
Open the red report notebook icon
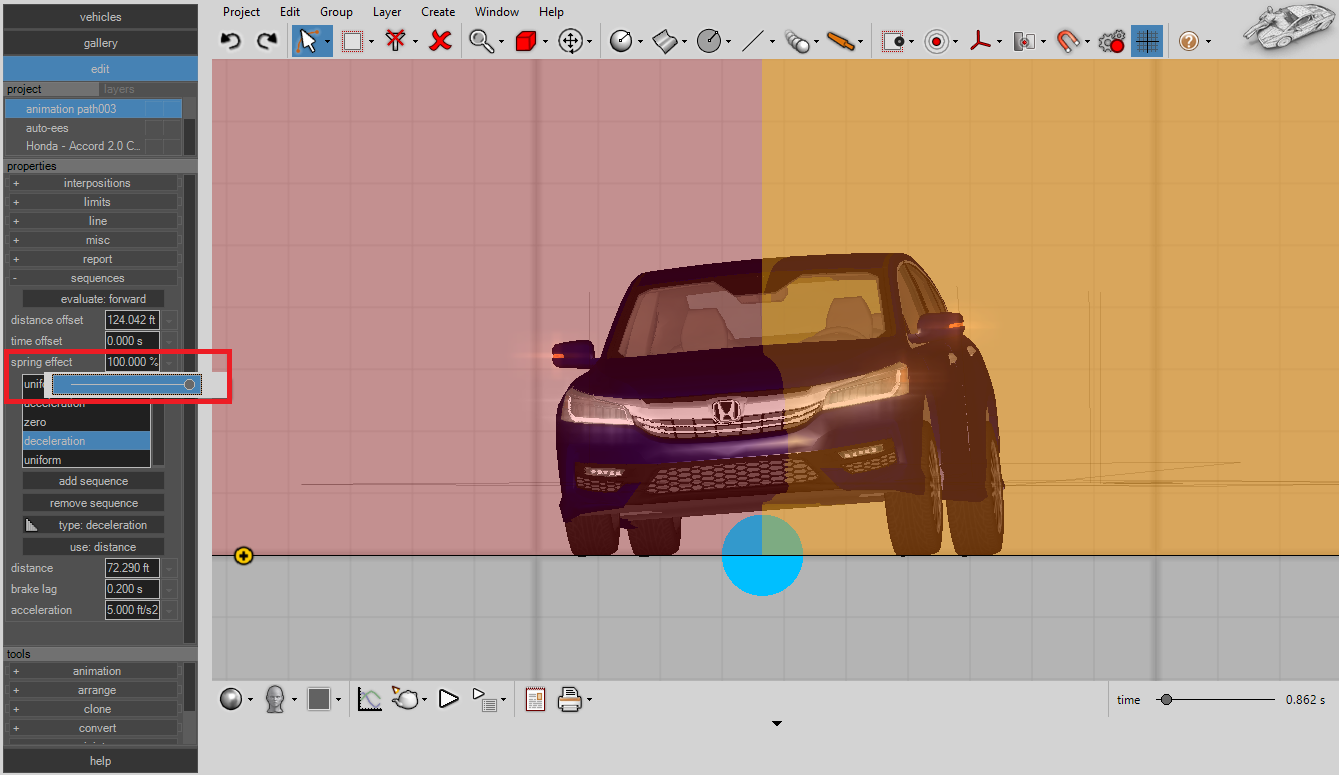tap(535, 699)
